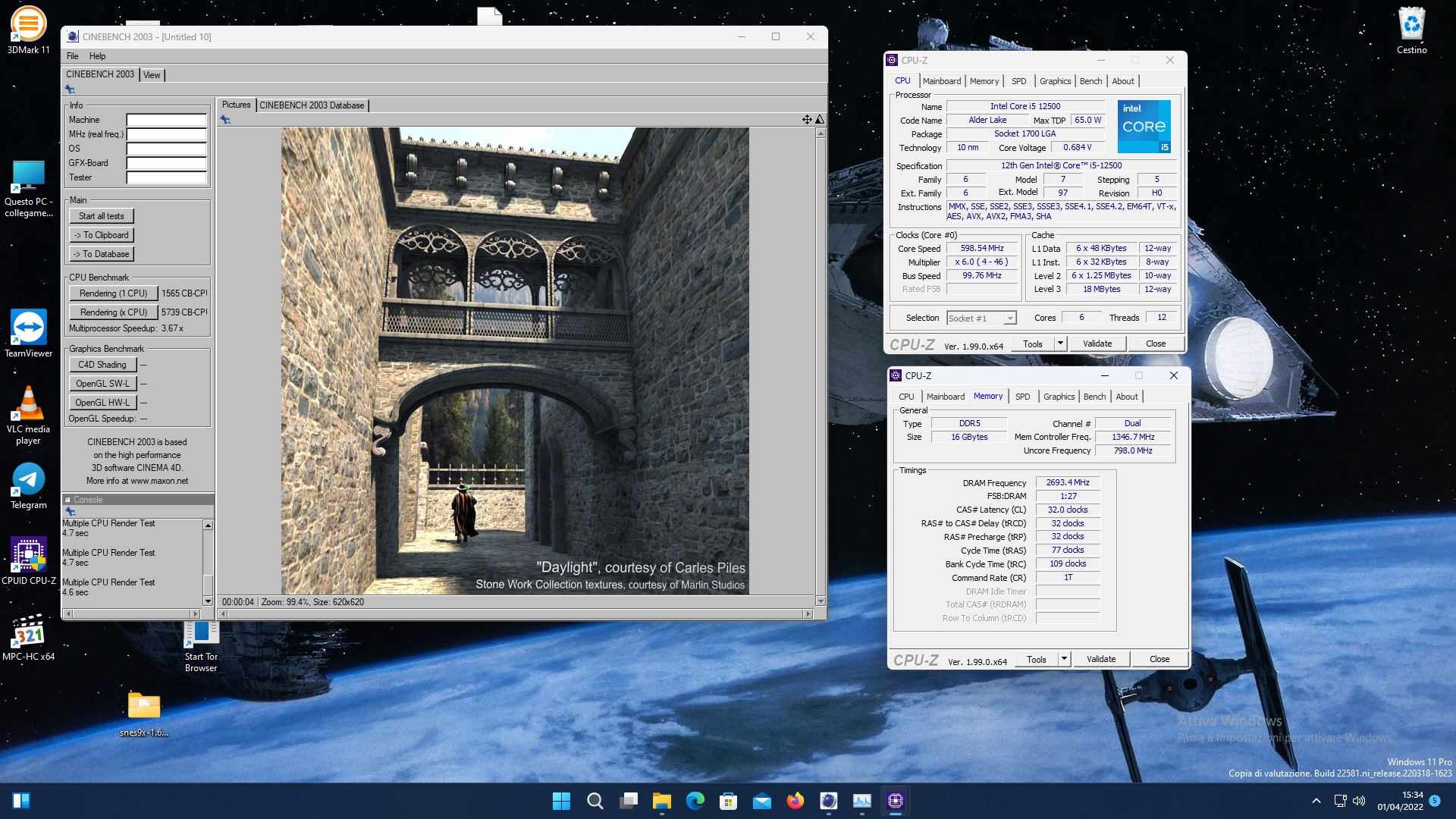Viewport: 1456px width, 819px height.
Task: Run the Rendering (1 CPU) benchmark
Action: (113, 293)
